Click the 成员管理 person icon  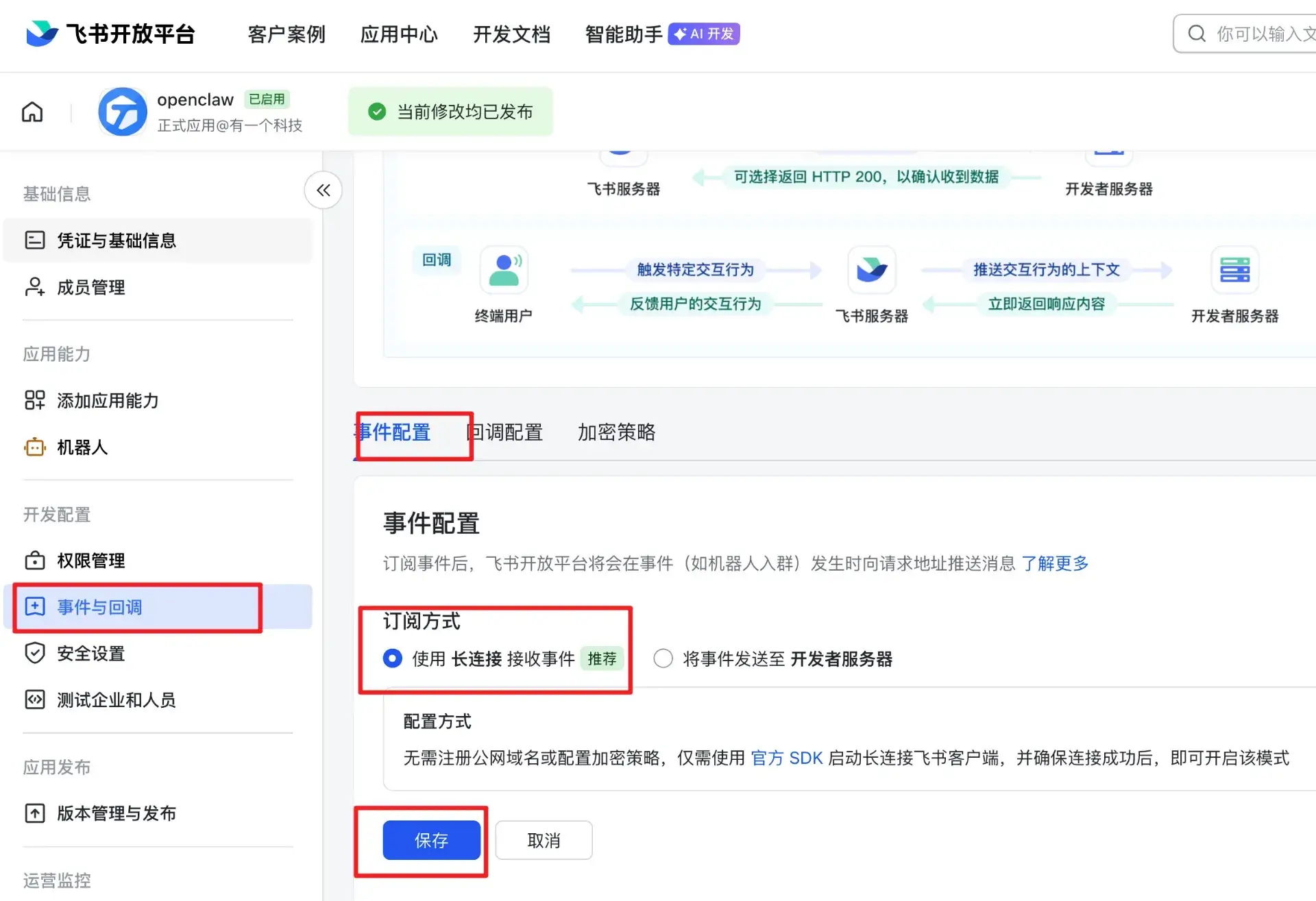point(34,287)
